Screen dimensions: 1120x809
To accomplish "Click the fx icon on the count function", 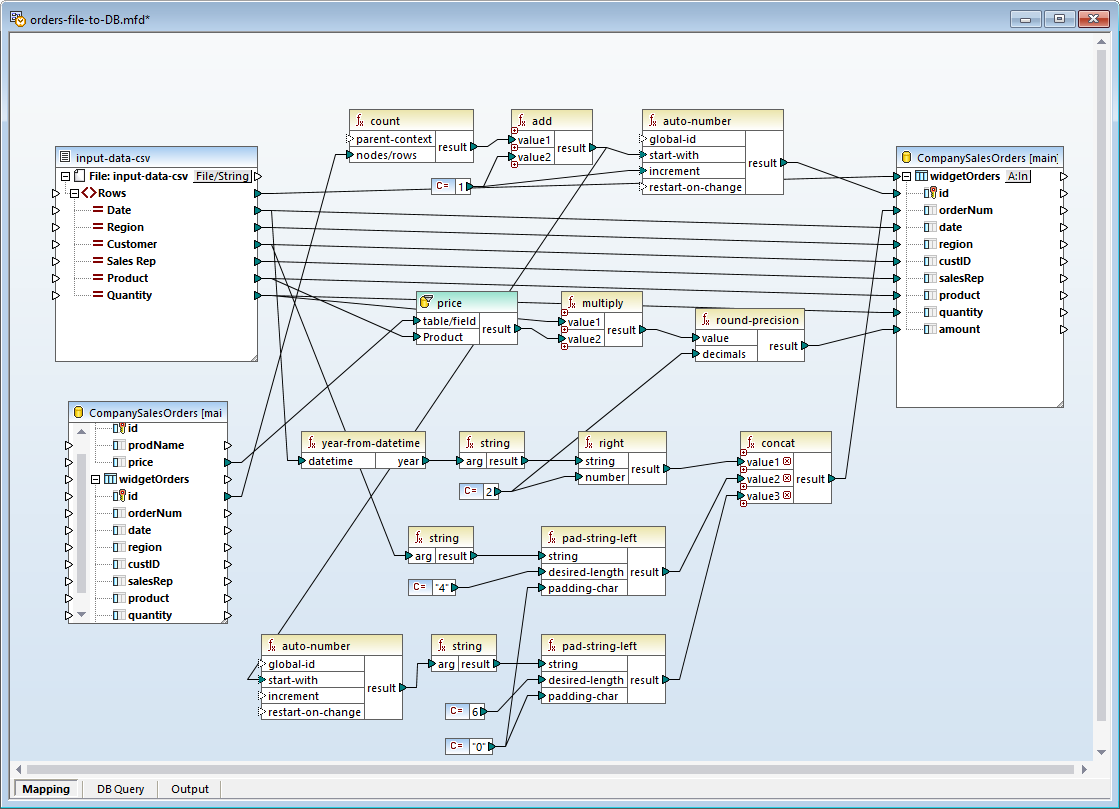I will pyautogui.click(x=360, y=121).
